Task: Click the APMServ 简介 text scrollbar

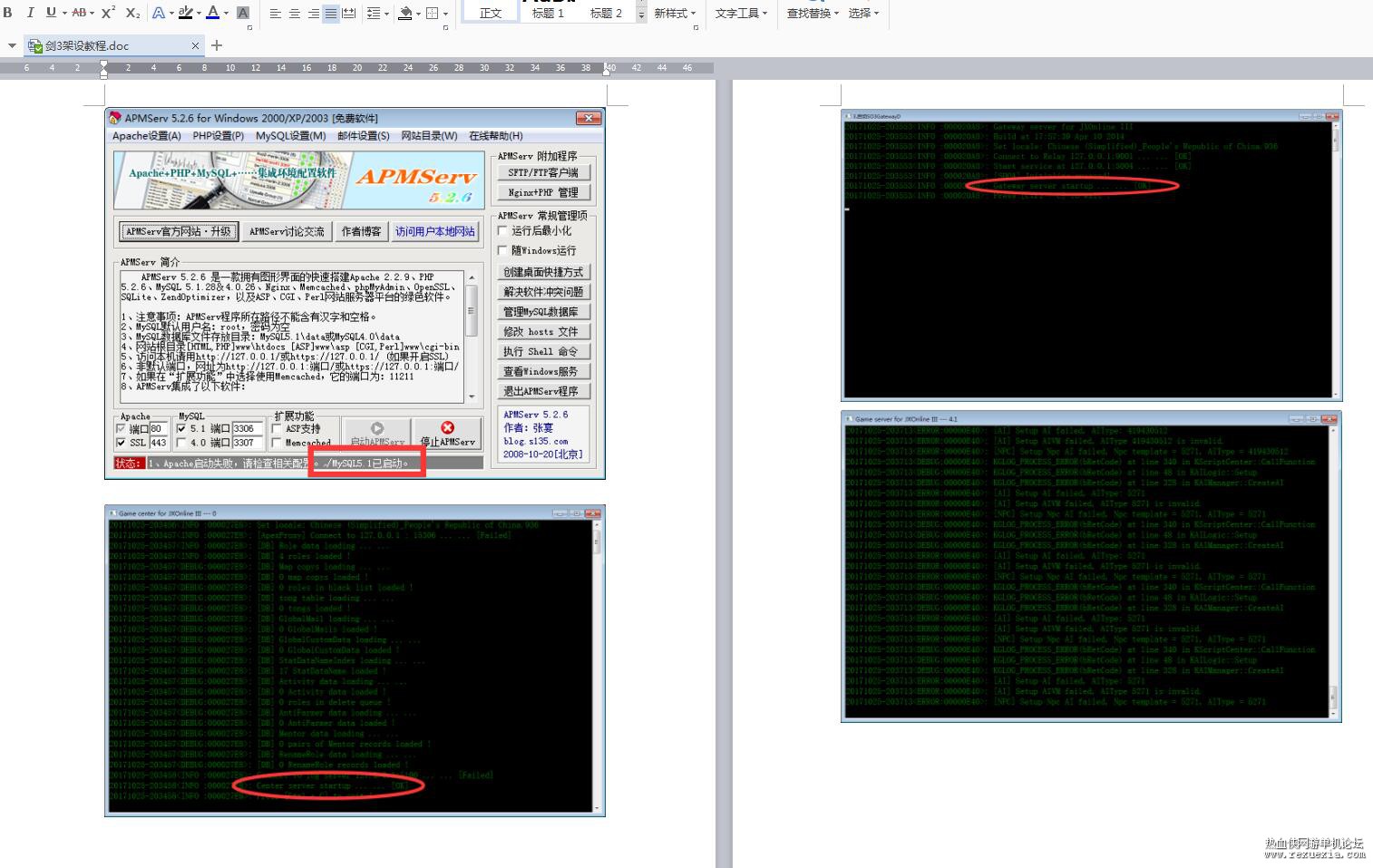Action: (472, 336)
